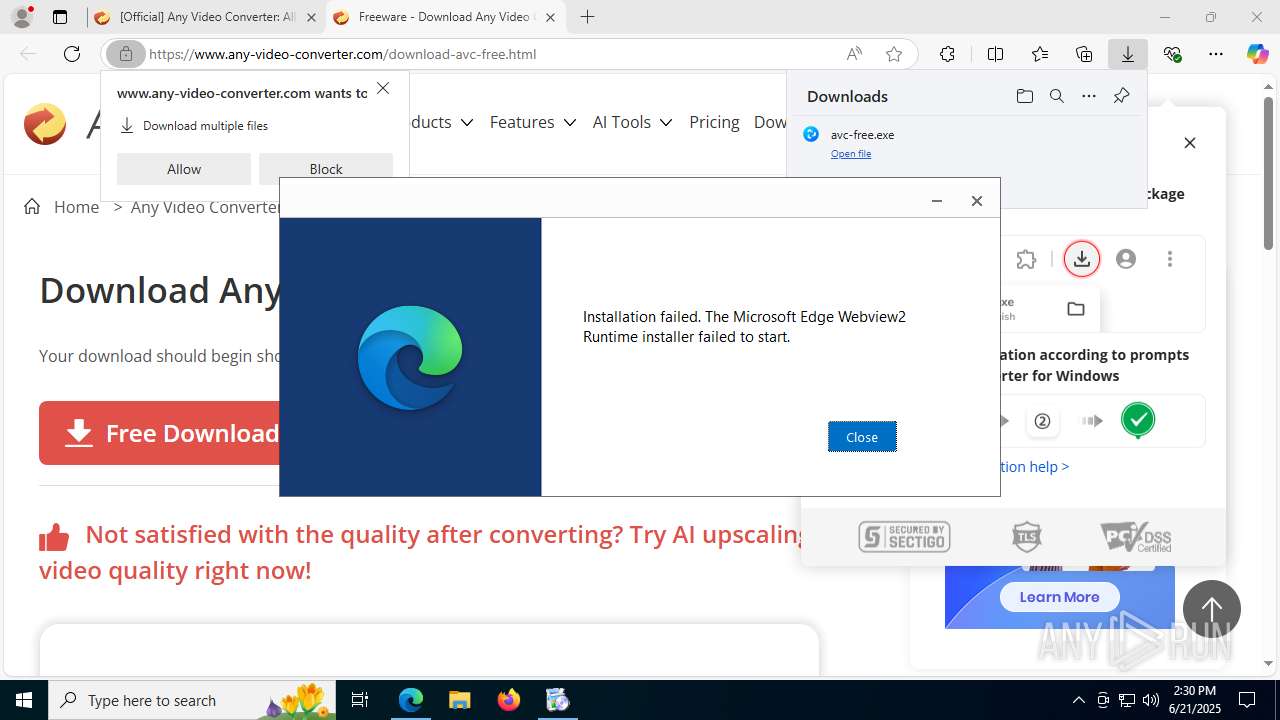The height and width of the screenshot is (720, 1280).
Task: Select the Freeware Download Any Video tab
Action: coord(446,17)
